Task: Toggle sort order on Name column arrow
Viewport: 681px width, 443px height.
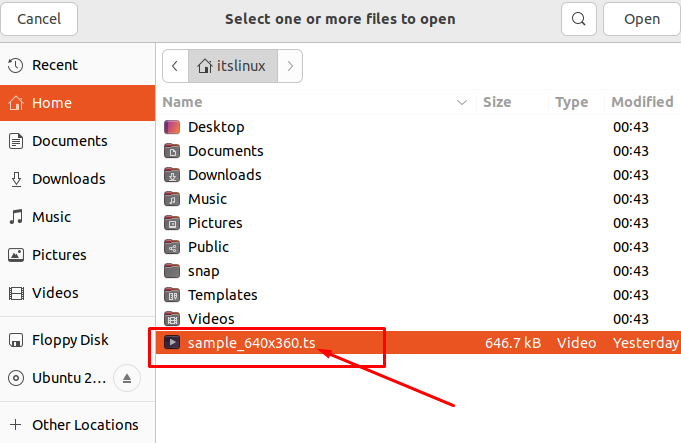Action: click(x=462, y=102)
